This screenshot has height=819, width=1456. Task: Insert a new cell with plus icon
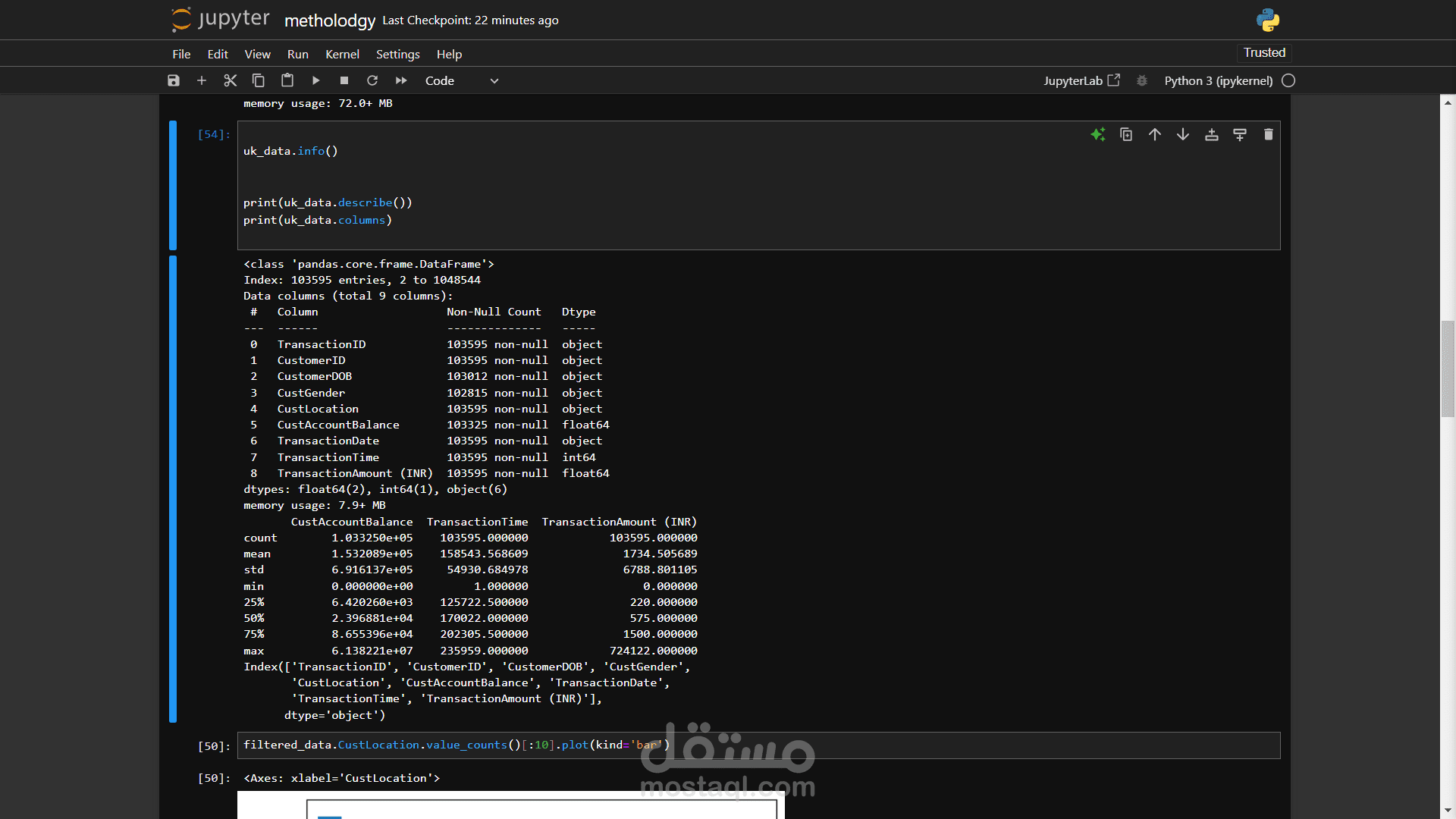coord(202,80)
